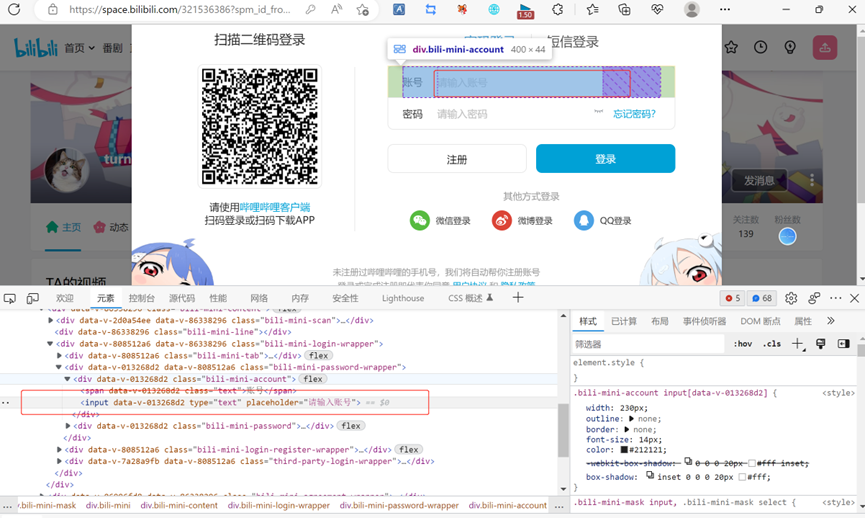Collapse the bili-mini-account div node
The image size is (865, 518).
tap(67, 379)
